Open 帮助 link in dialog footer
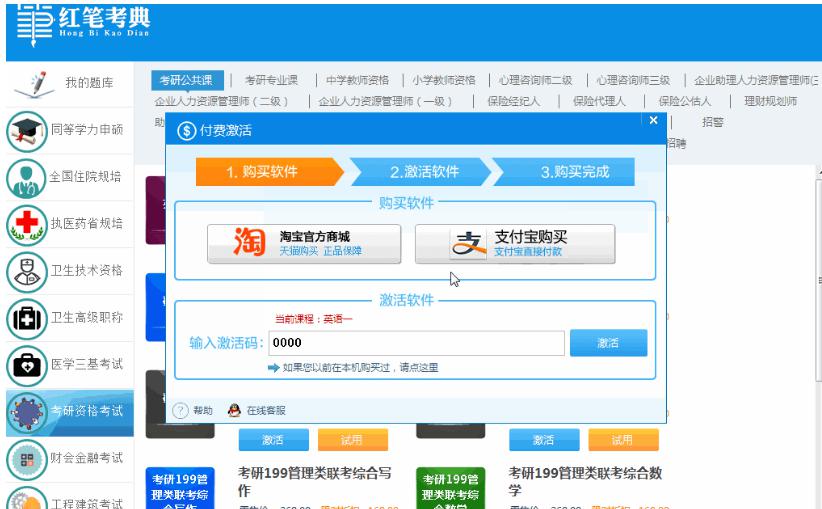Viewport: 822px width, 509px height. 203,410
